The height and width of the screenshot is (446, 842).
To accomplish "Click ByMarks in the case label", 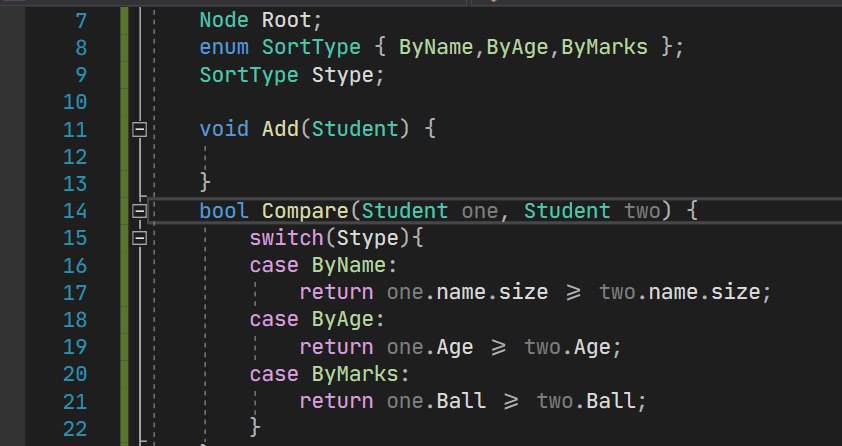I will point(355,374).
